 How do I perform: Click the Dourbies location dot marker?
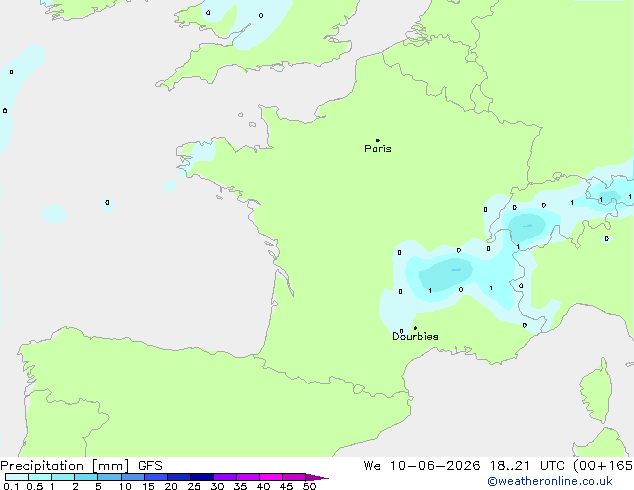click(415, 328)
